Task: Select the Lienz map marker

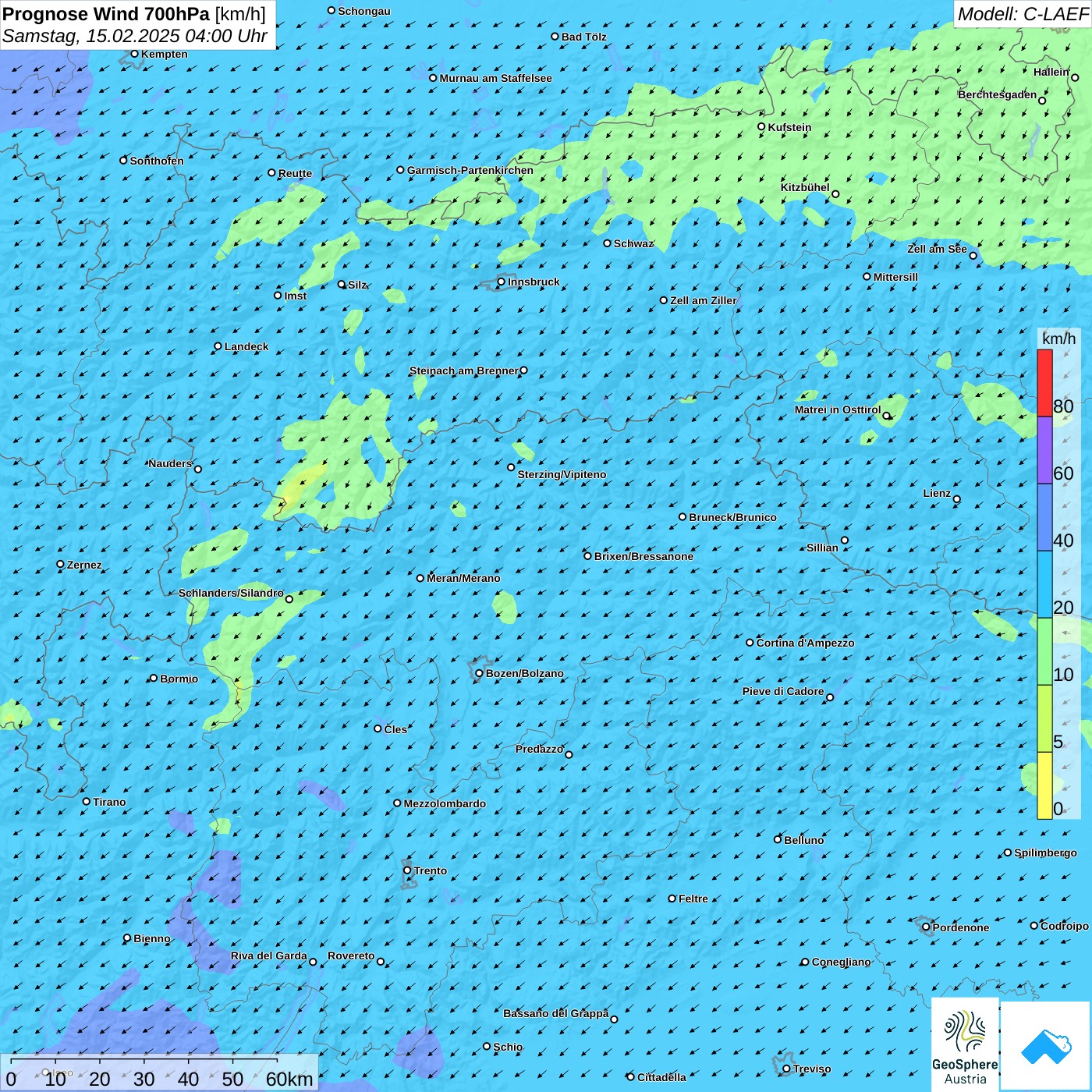Action: tap(957, 499)
